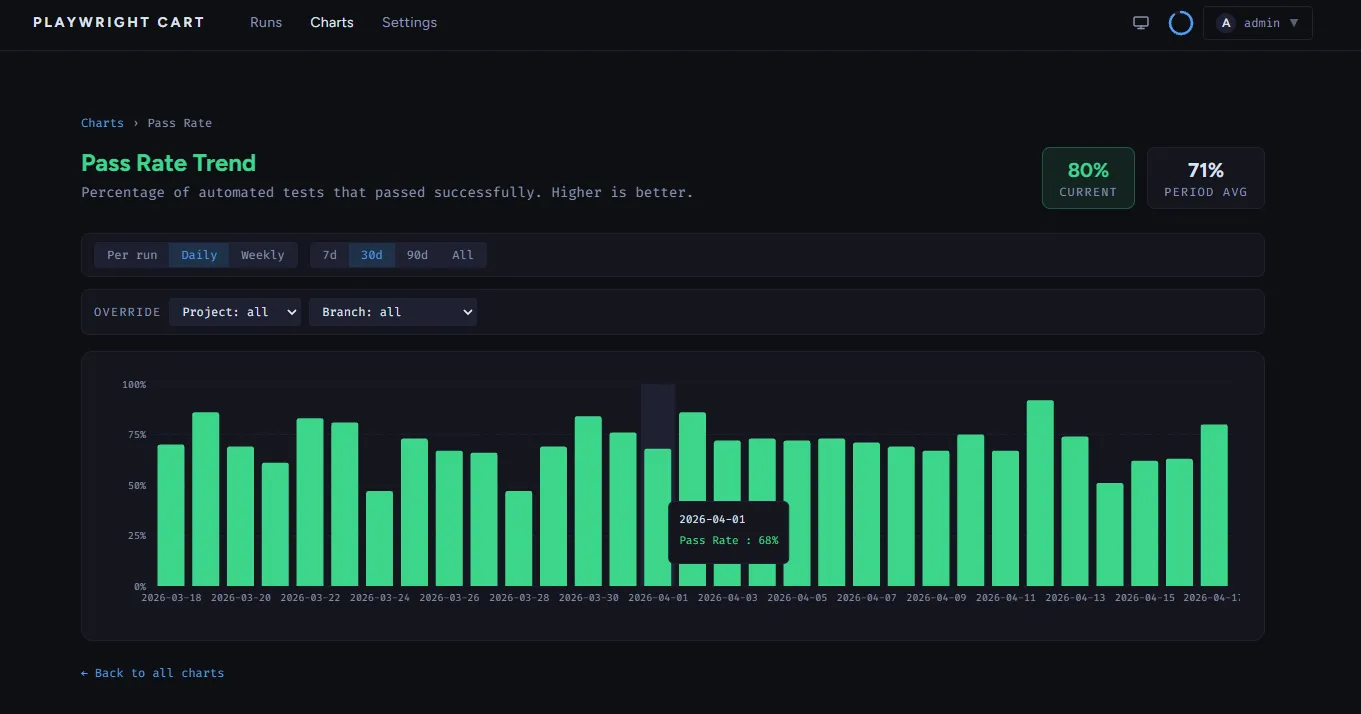
Task: Go to the Runs page
Action: (266, 22)
